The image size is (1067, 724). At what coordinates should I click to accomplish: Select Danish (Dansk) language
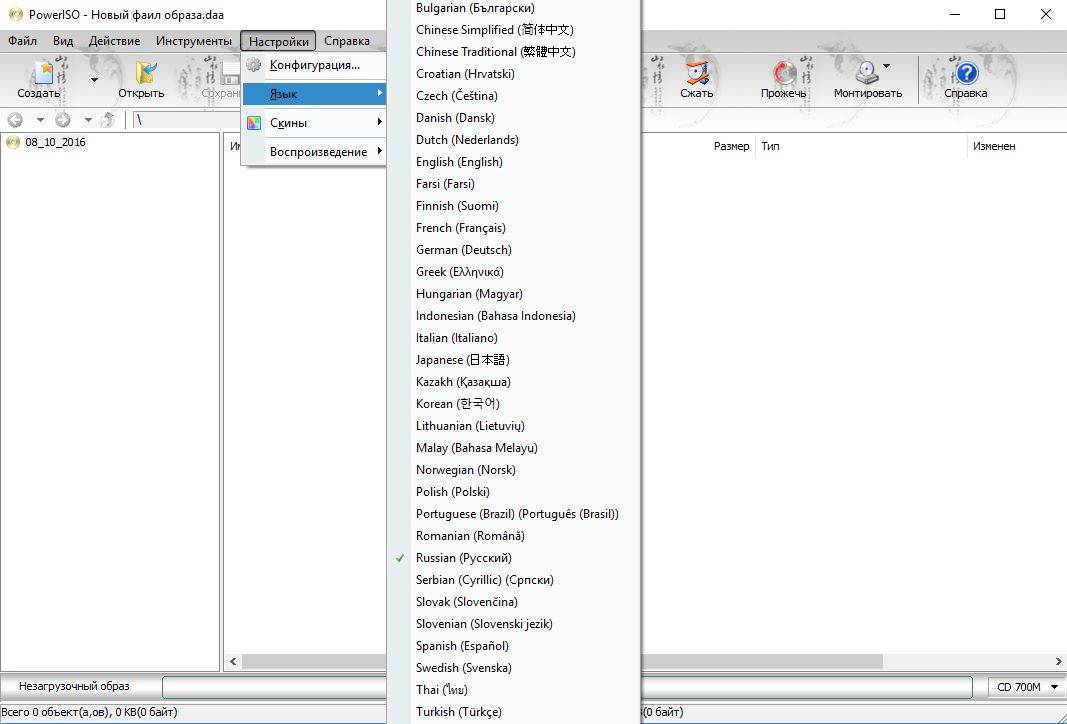pos(514,118)
